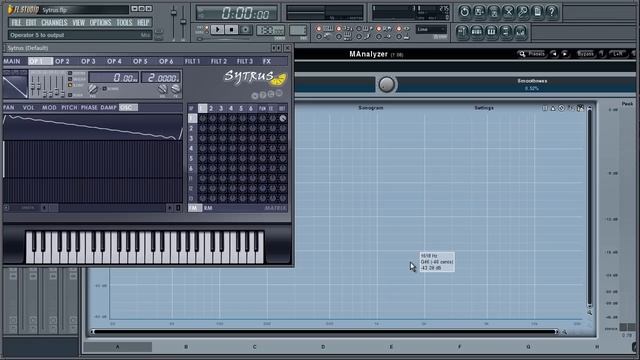Select RM matrix mode button
Viewport: 640px width, 360px height.
click(208, 208)
